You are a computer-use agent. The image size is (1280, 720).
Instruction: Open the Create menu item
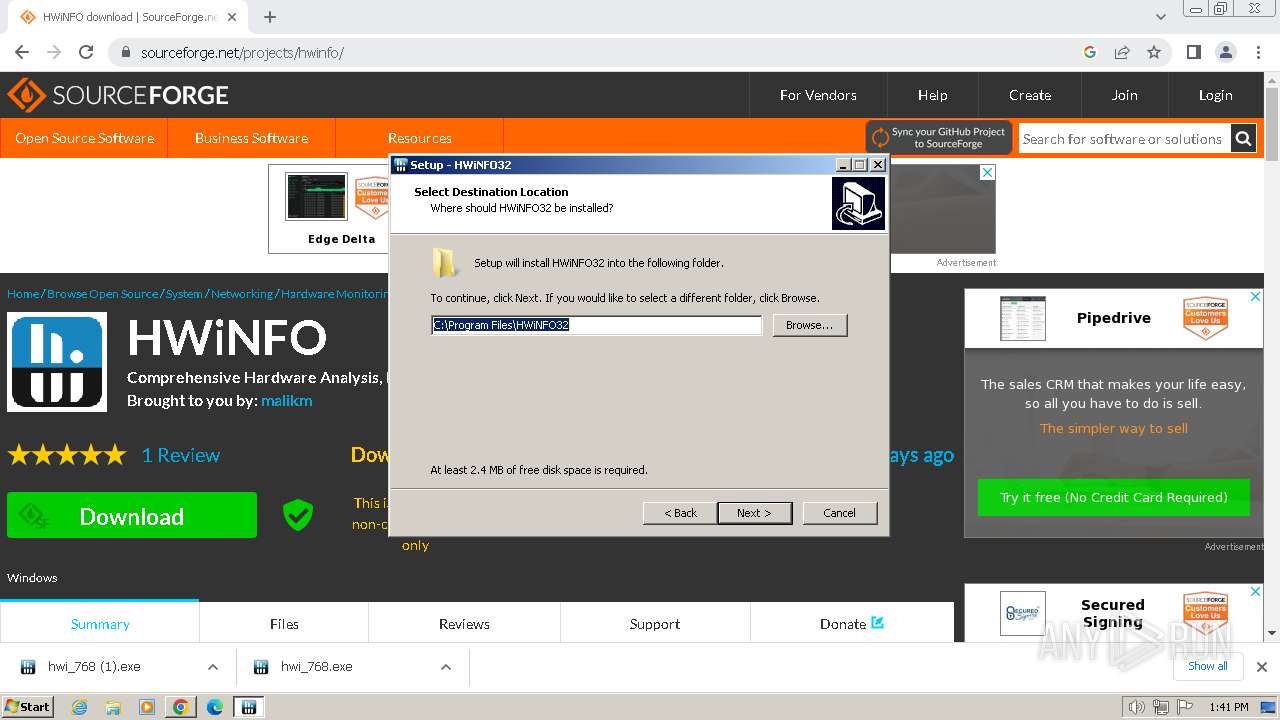(1030, 95)
